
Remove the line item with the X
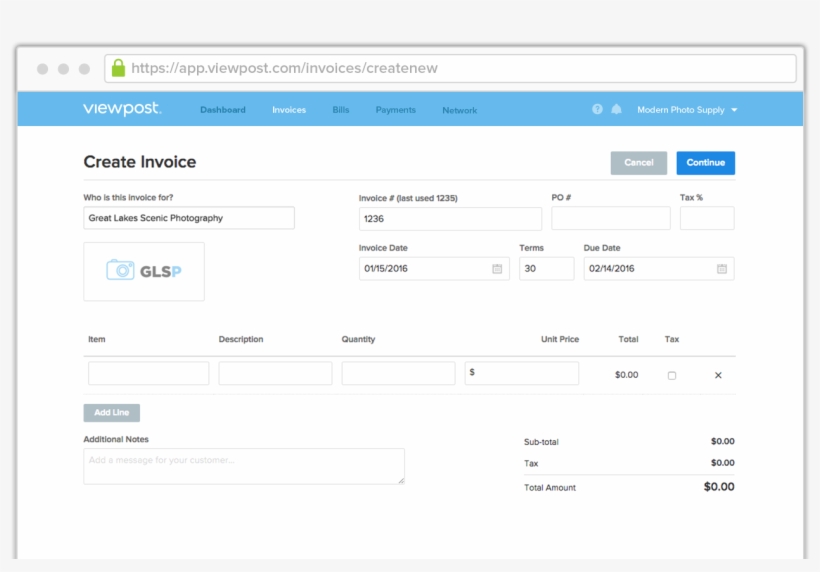pos(718,375)
